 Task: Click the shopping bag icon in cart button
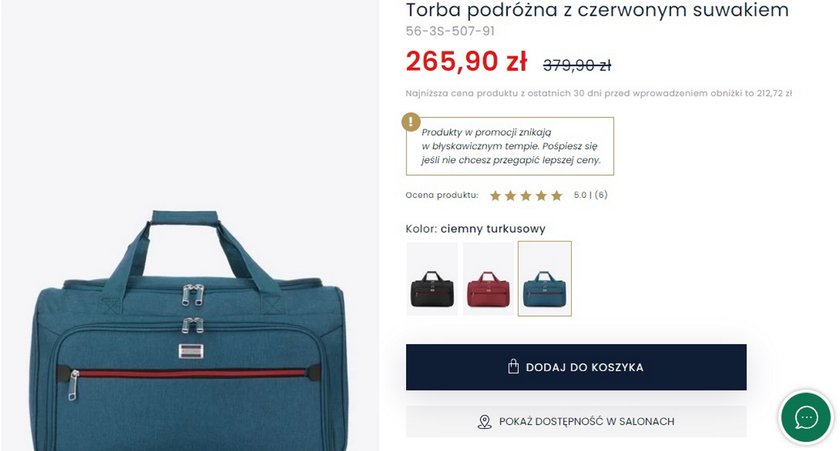[513, 367]
